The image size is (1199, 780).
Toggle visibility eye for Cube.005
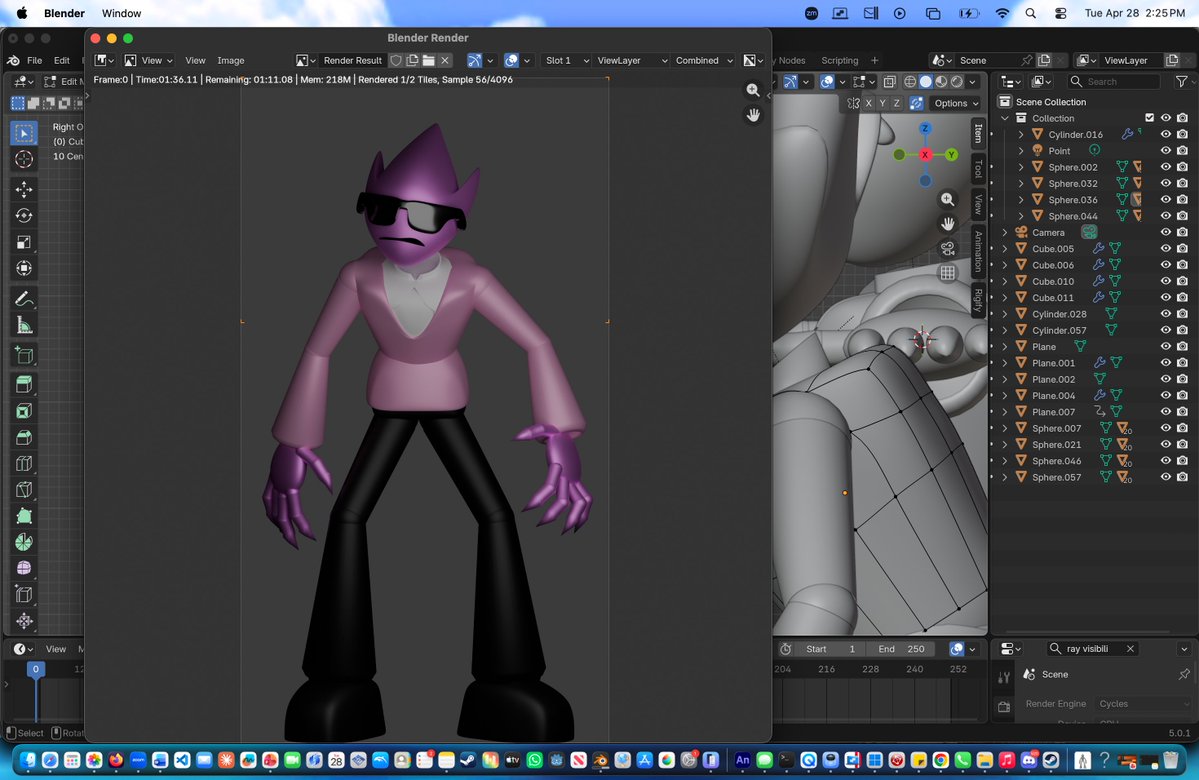click(x=1165, y=249)
